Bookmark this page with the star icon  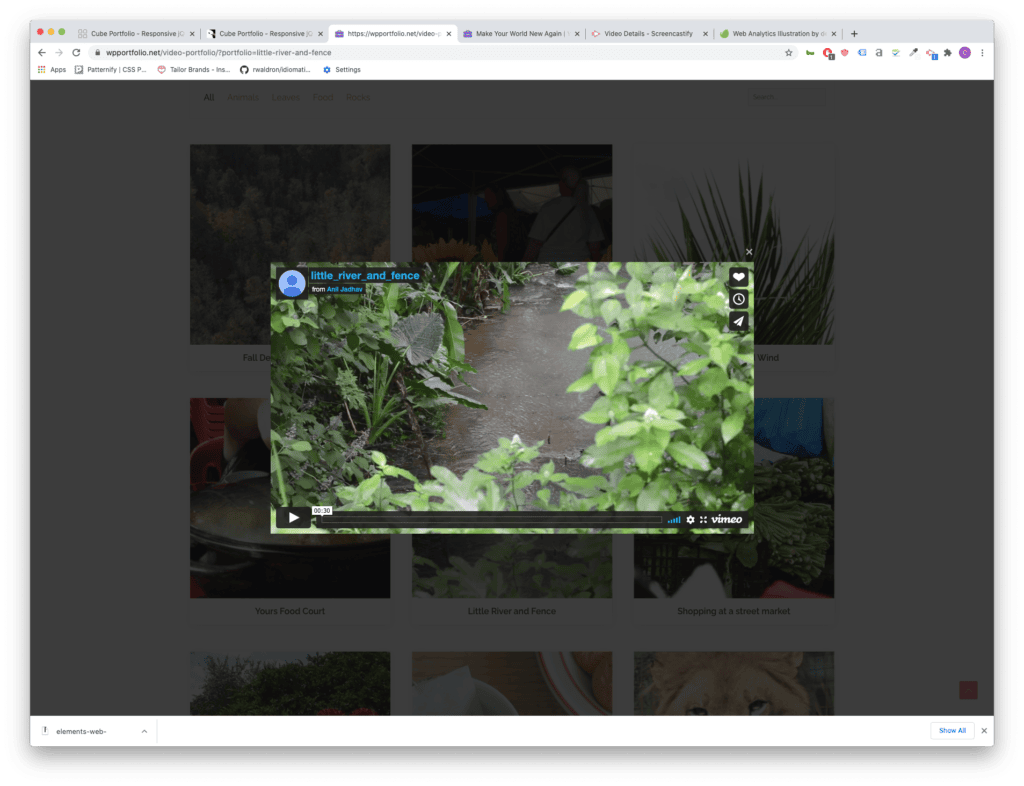788,53
